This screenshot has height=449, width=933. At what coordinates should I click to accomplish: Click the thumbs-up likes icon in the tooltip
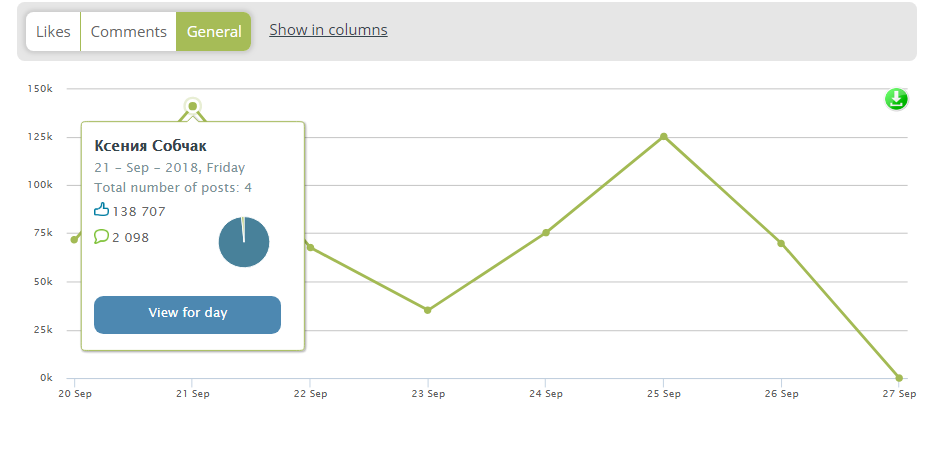click(101, 210)
